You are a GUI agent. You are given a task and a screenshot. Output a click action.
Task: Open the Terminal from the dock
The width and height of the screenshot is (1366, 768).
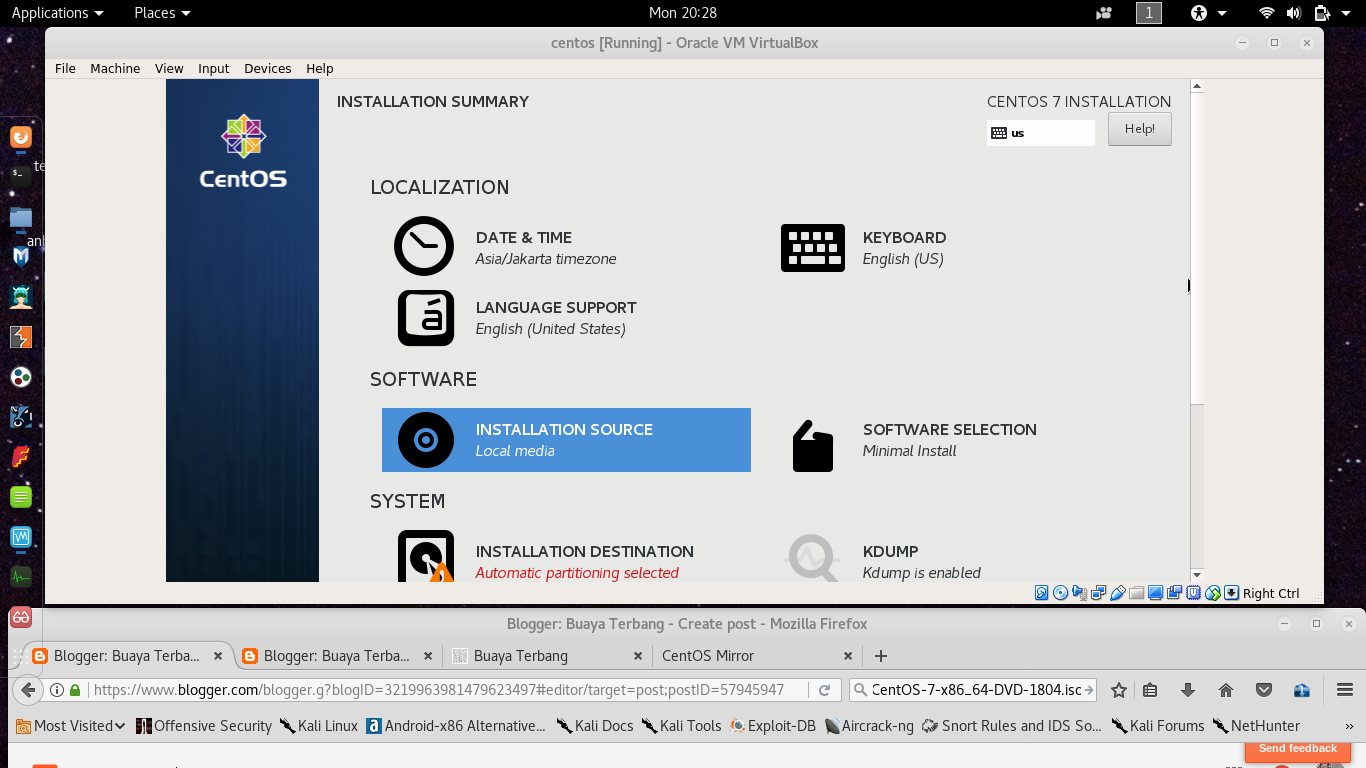pyautogui.click(x=21, y=177)
